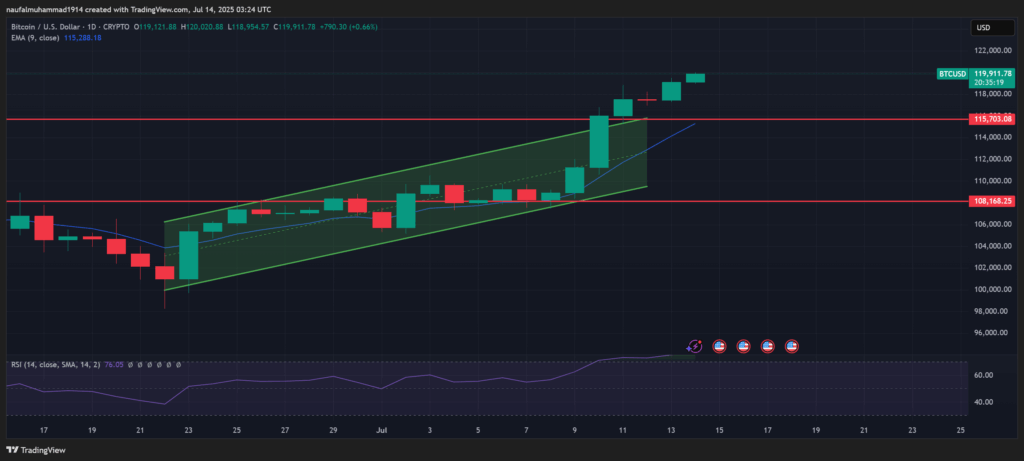This screenshot has height=461, width=1024.
Task: Click the purple lightning event icon
Action: (695, 346)
